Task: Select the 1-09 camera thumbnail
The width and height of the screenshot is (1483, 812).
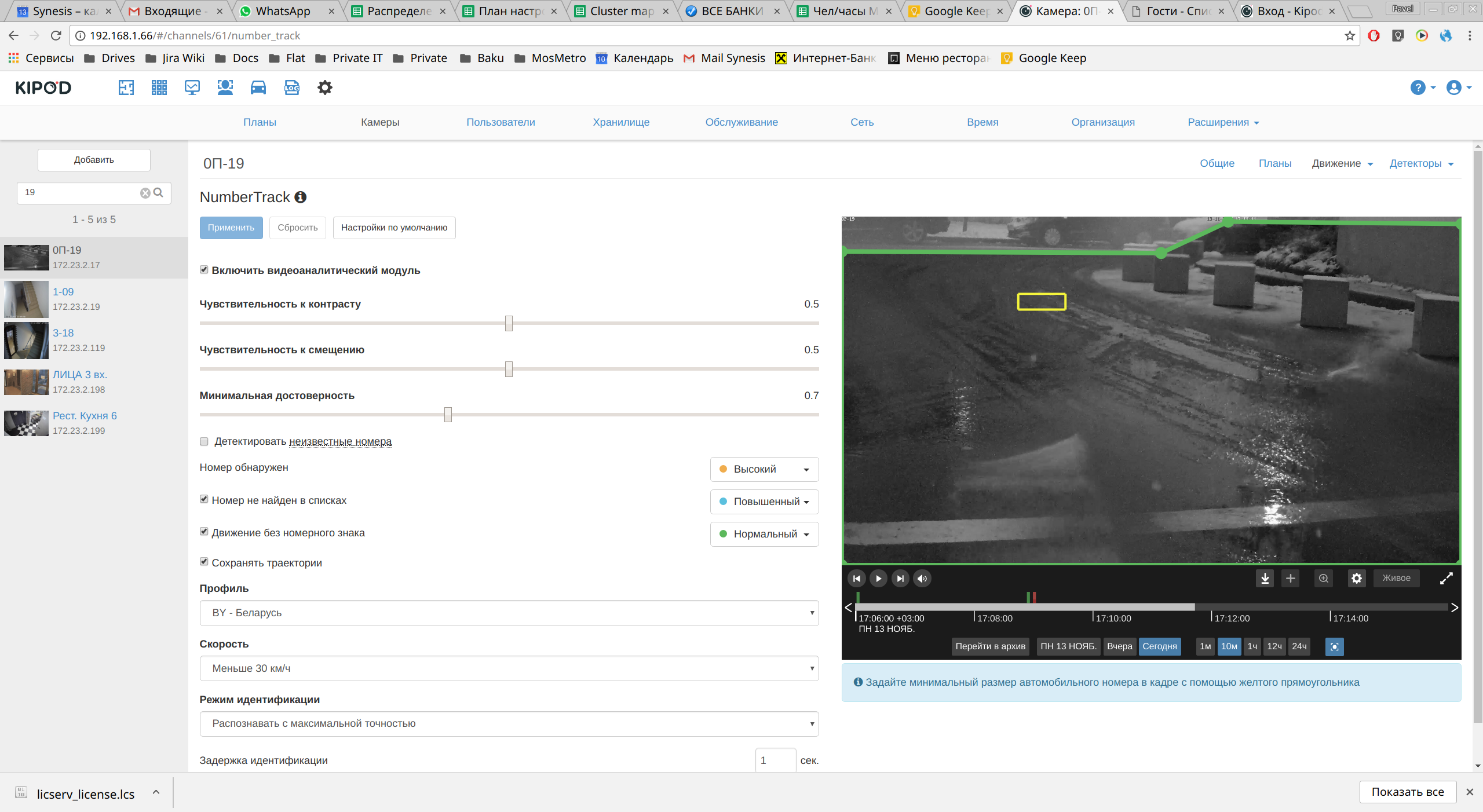Action: point(26,299)
